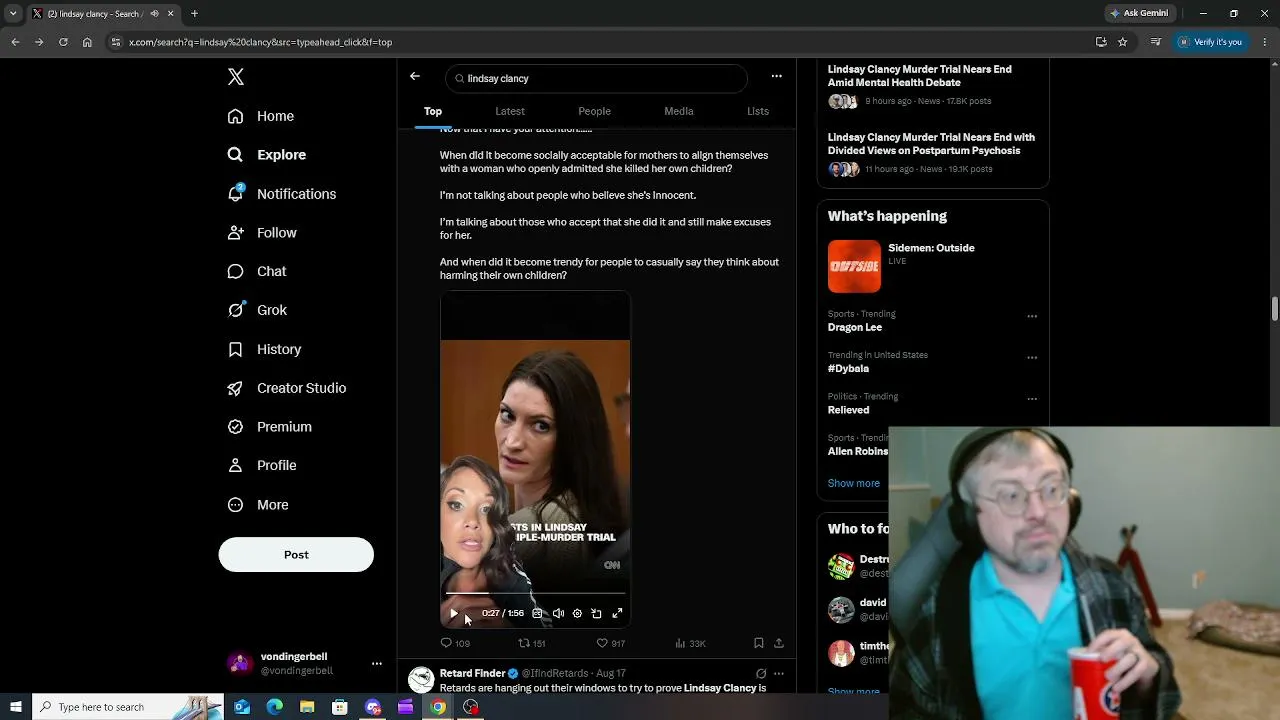
Task: Switch to the Media tab
Action: point(679,111)
